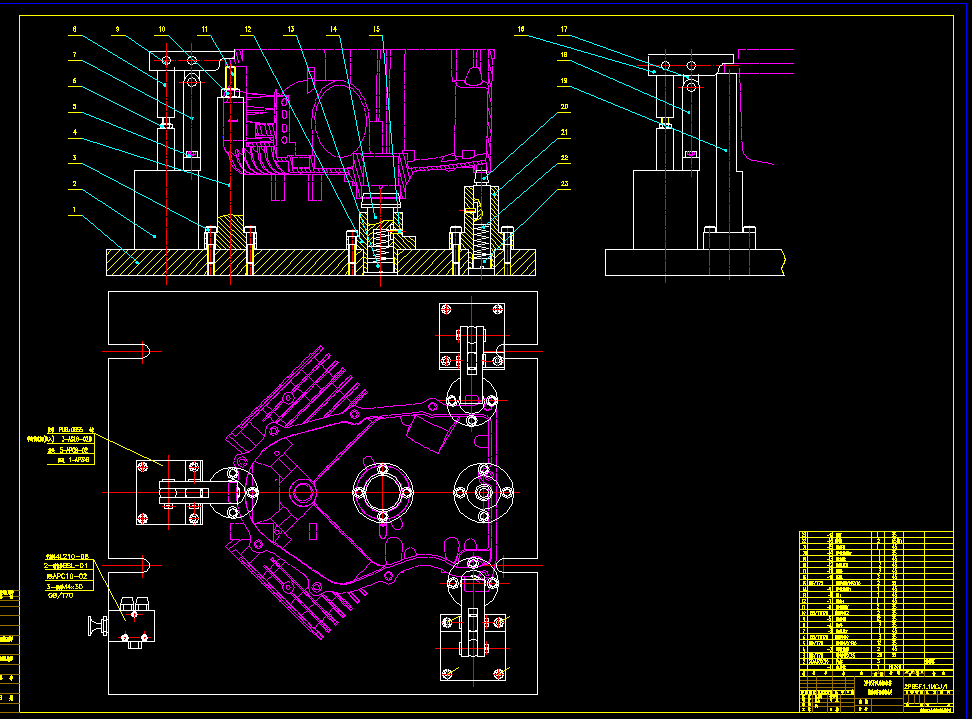Select balloon label 11
Viewport: 972px width, 719px height.
pos(205,29)
